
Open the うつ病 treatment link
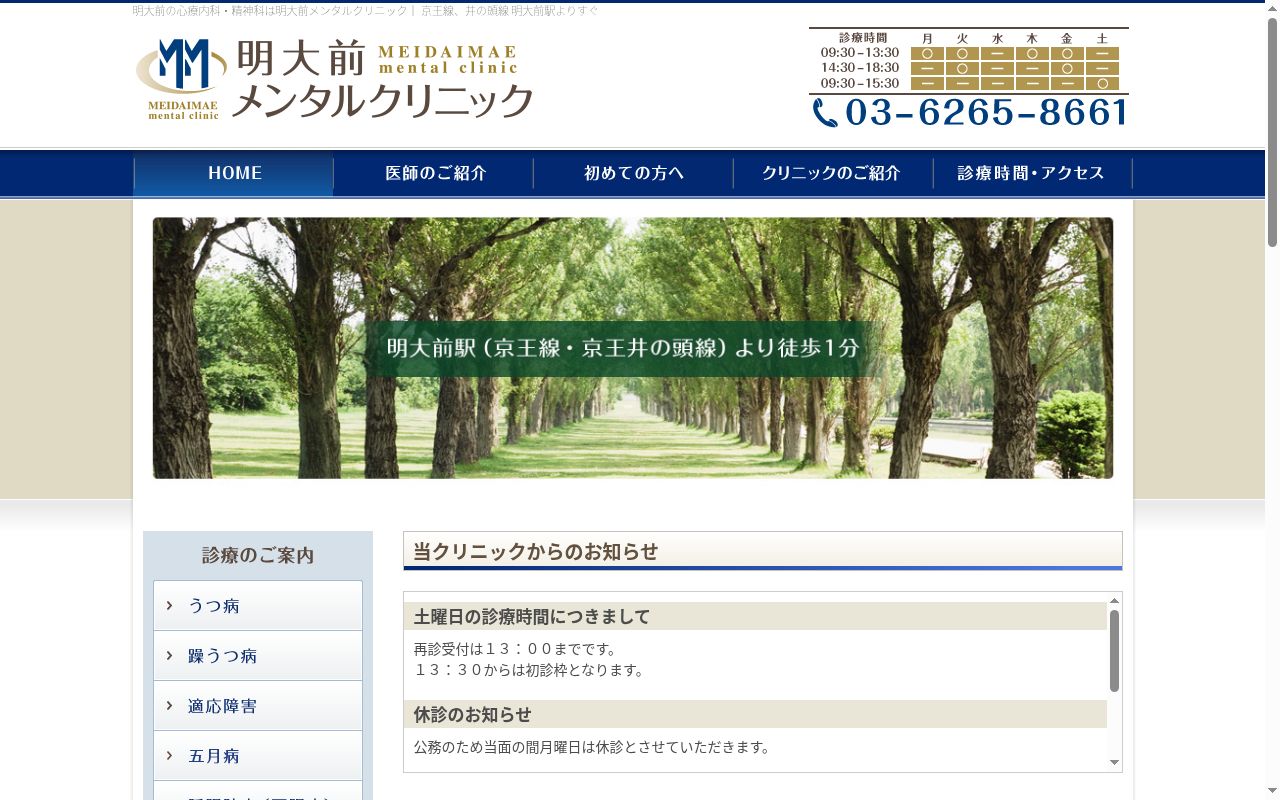[x=258, y=606]
